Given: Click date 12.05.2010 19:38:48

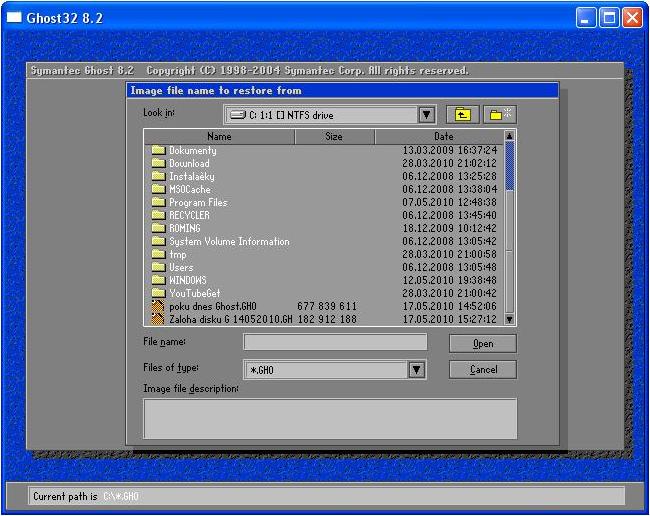Looking at the screenshot, I should pos(449,280).
